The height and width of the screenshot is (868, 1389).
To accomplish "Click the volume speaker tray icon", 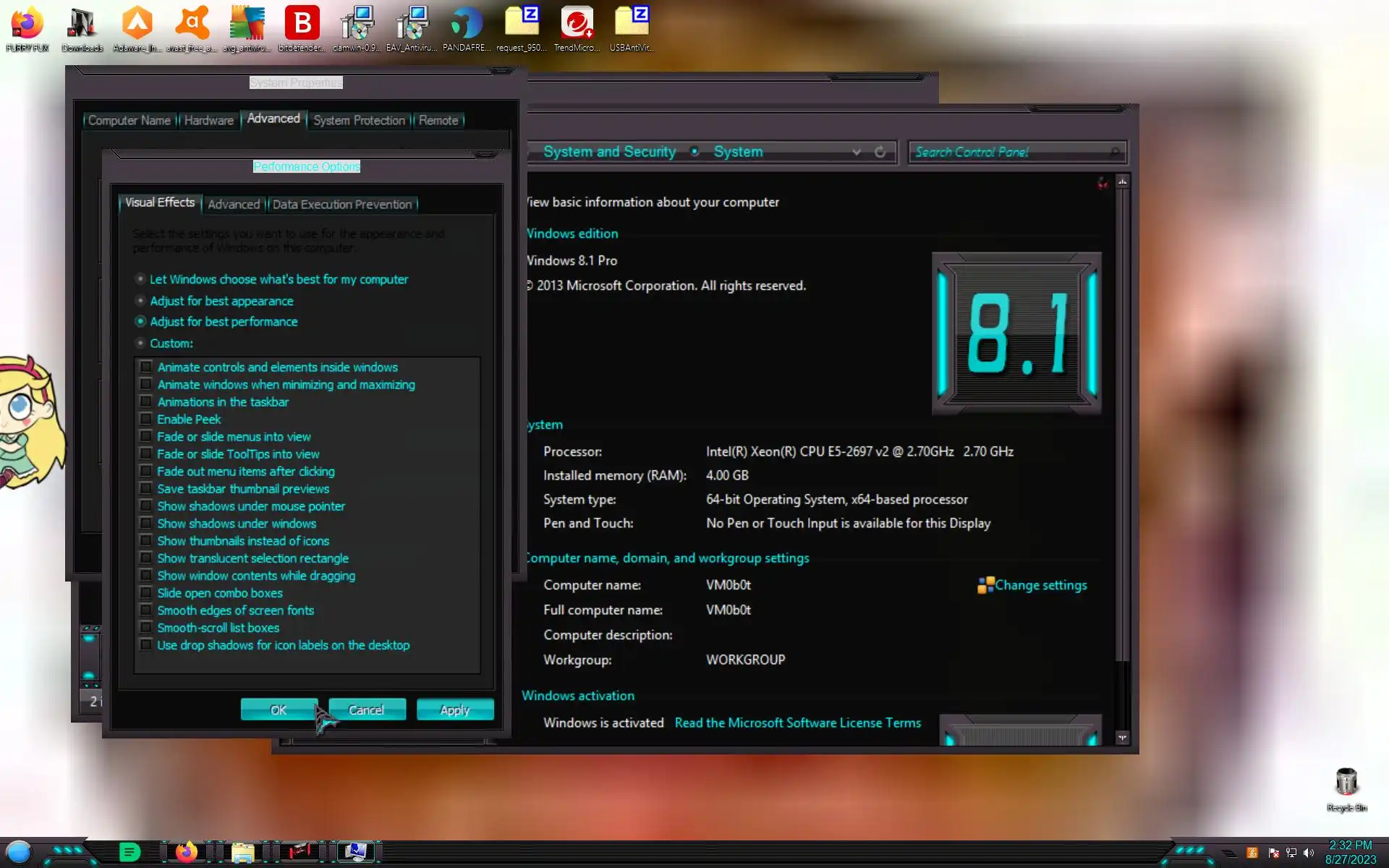I will pyautogui.click(x=1308, y=853).
